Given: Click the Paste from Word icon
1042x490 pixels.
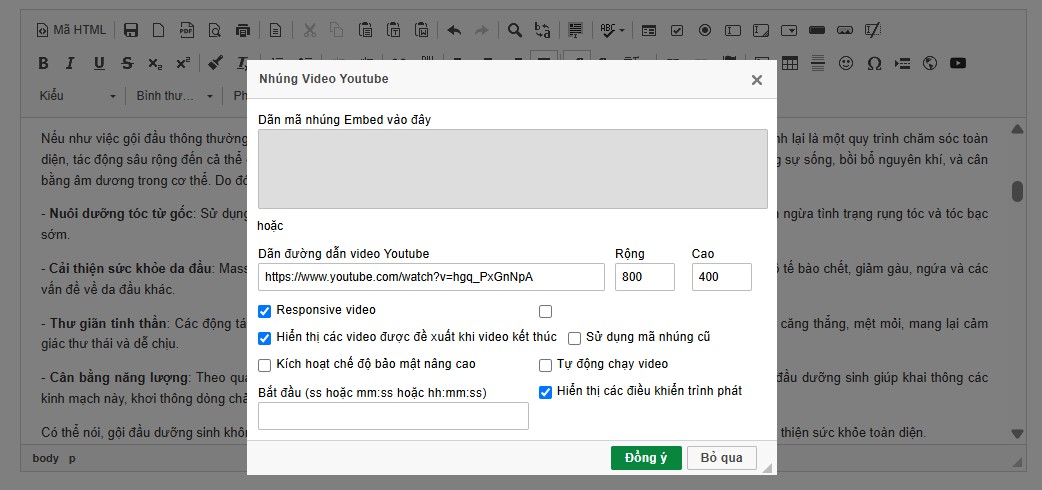Looking at the screenshot, I should [421, 30].
